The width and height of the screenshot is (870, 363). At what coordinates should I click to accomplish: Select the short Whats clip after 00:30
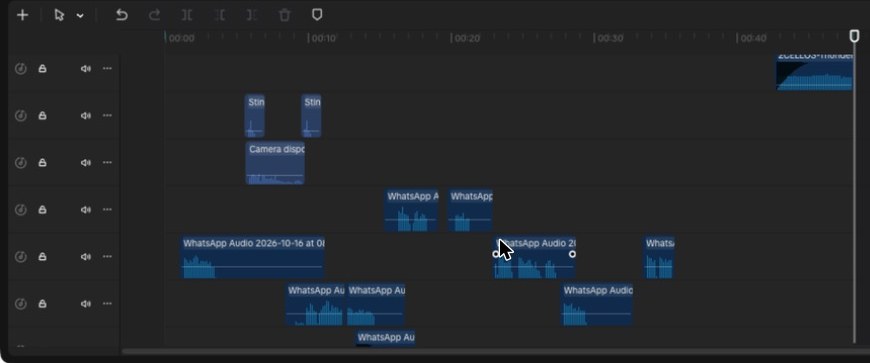point(659,257)
